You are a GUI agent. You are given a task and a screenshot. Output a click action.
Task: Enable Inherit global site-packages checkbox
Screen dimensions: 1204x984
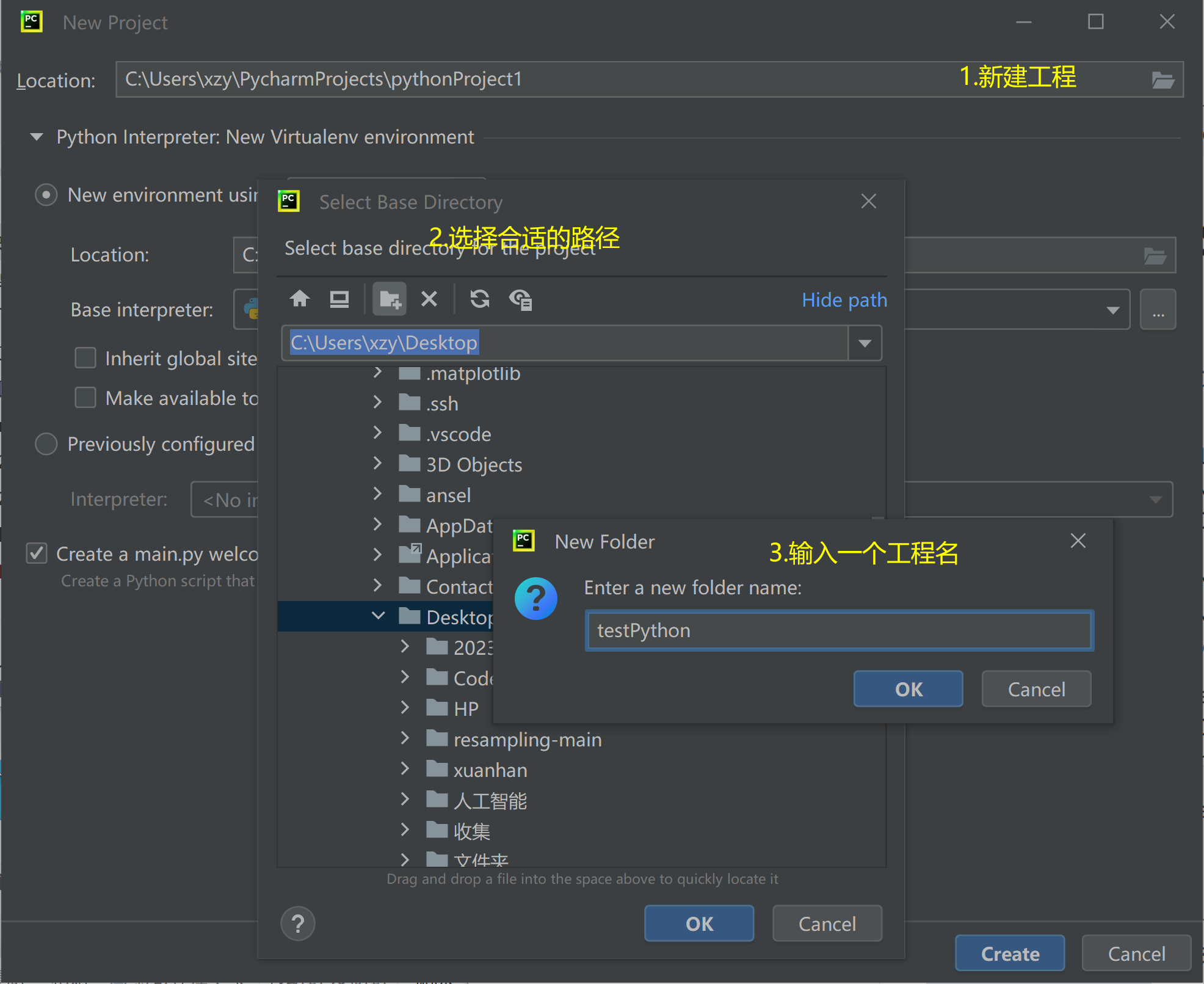coord(85,358)
